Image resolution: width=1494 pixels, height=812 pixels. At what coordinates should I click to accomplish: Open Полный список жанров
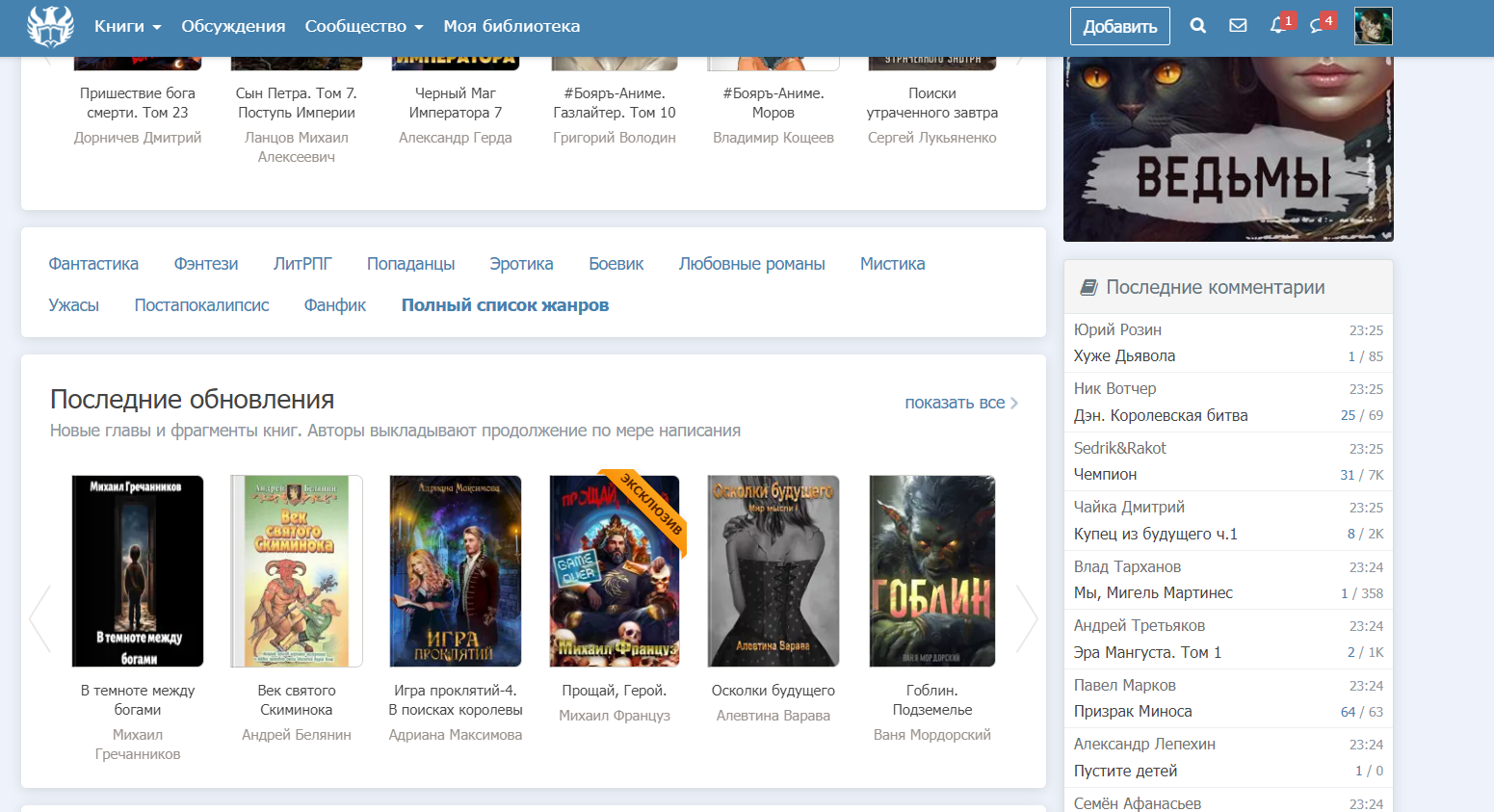(x=505, y=305)
